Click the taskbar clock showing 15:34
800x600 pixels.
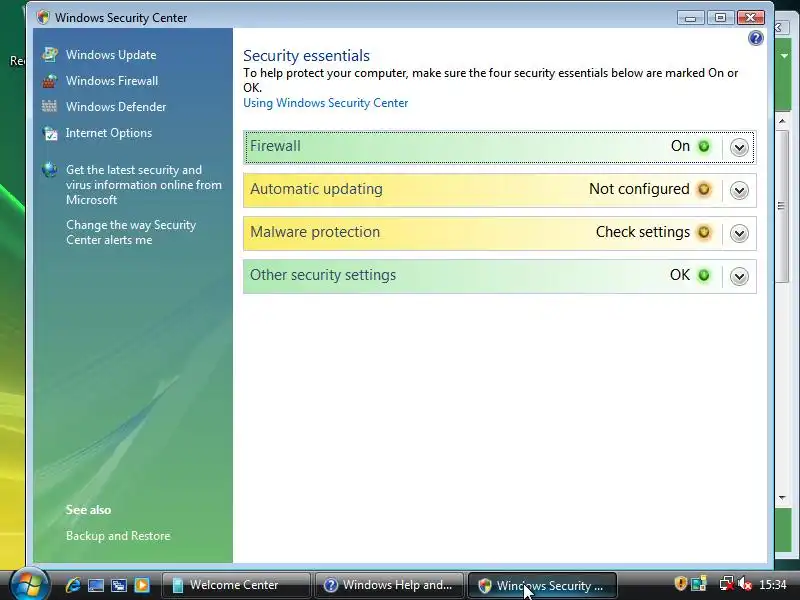772,584
